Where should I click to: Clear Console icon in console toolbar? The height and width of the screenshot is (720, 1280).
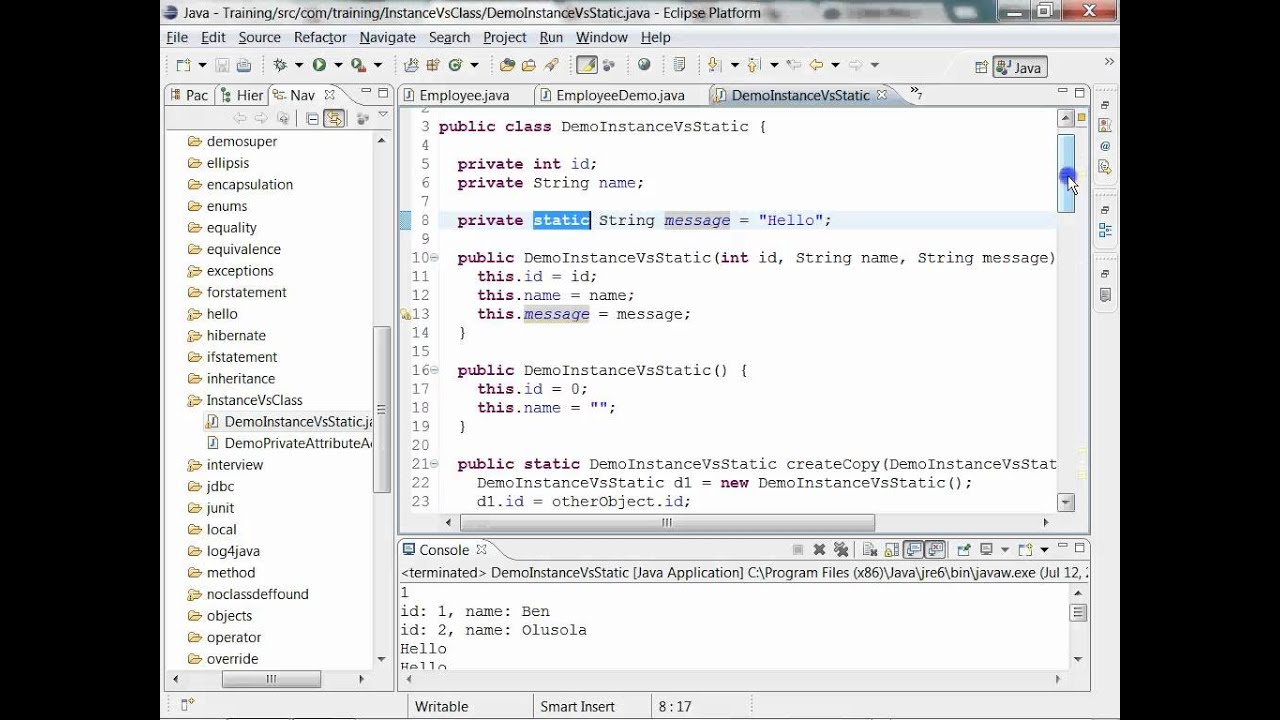click(869, 550)
